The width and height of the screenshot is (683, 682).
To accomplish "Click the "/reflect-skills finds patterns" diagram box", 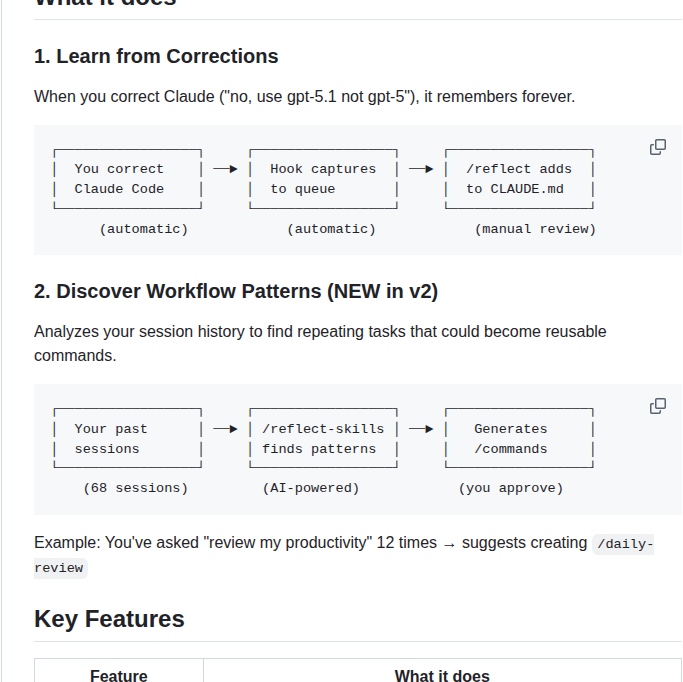I will (322, 439).
